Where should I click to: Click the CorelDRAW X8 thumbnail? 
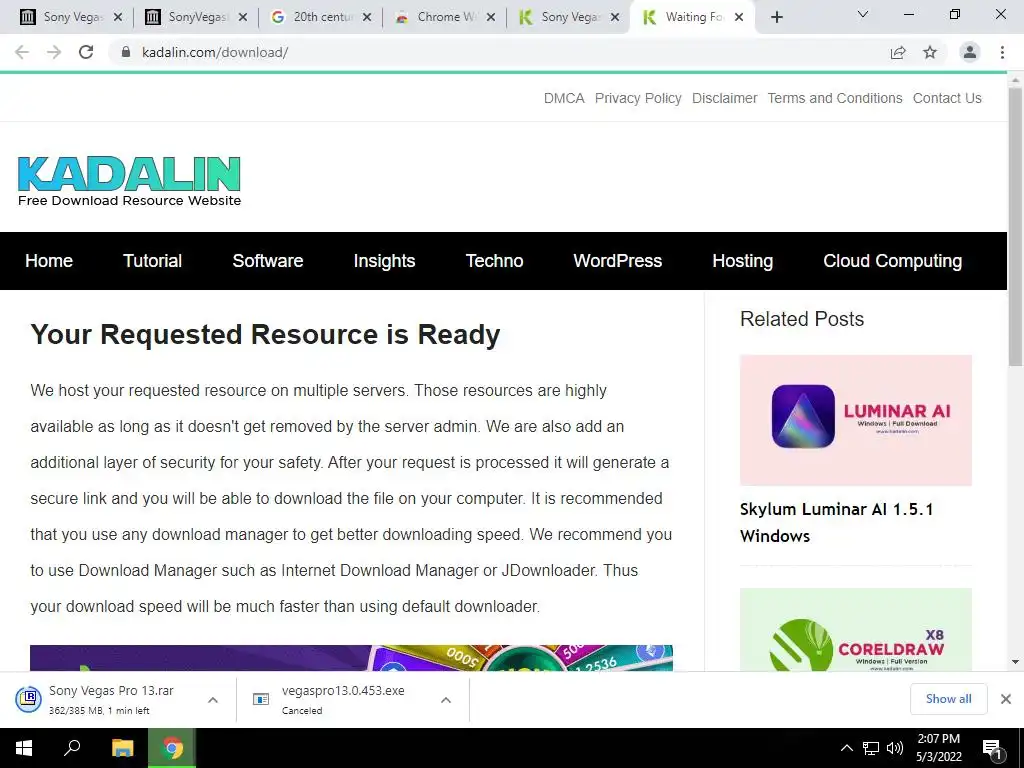coord(856,630)
